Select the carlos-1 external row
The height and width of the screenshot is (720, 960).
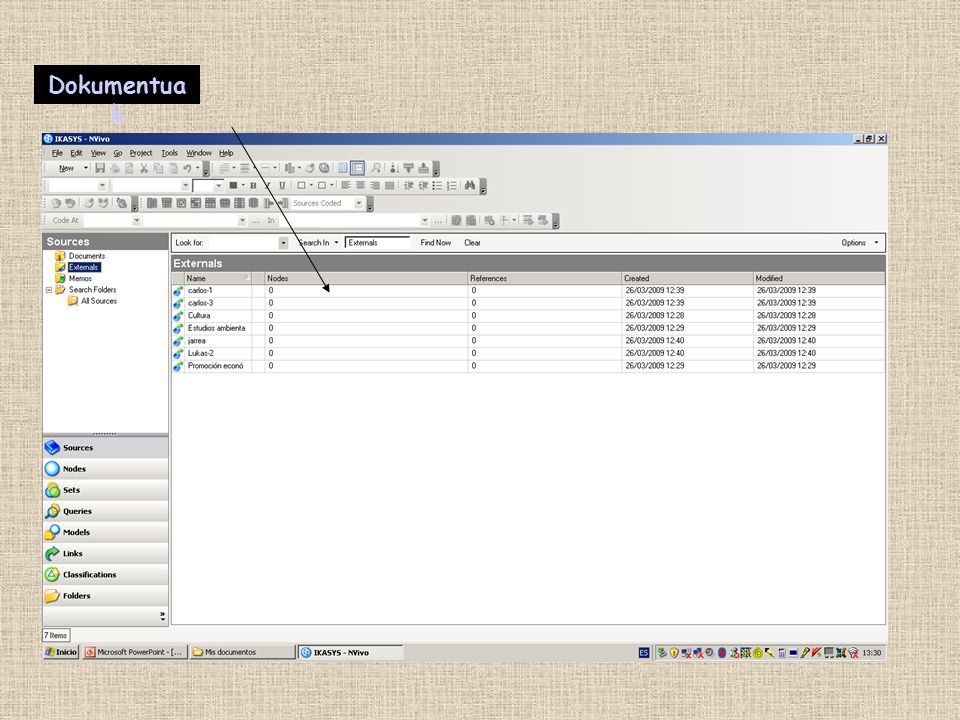coord(528,291)
